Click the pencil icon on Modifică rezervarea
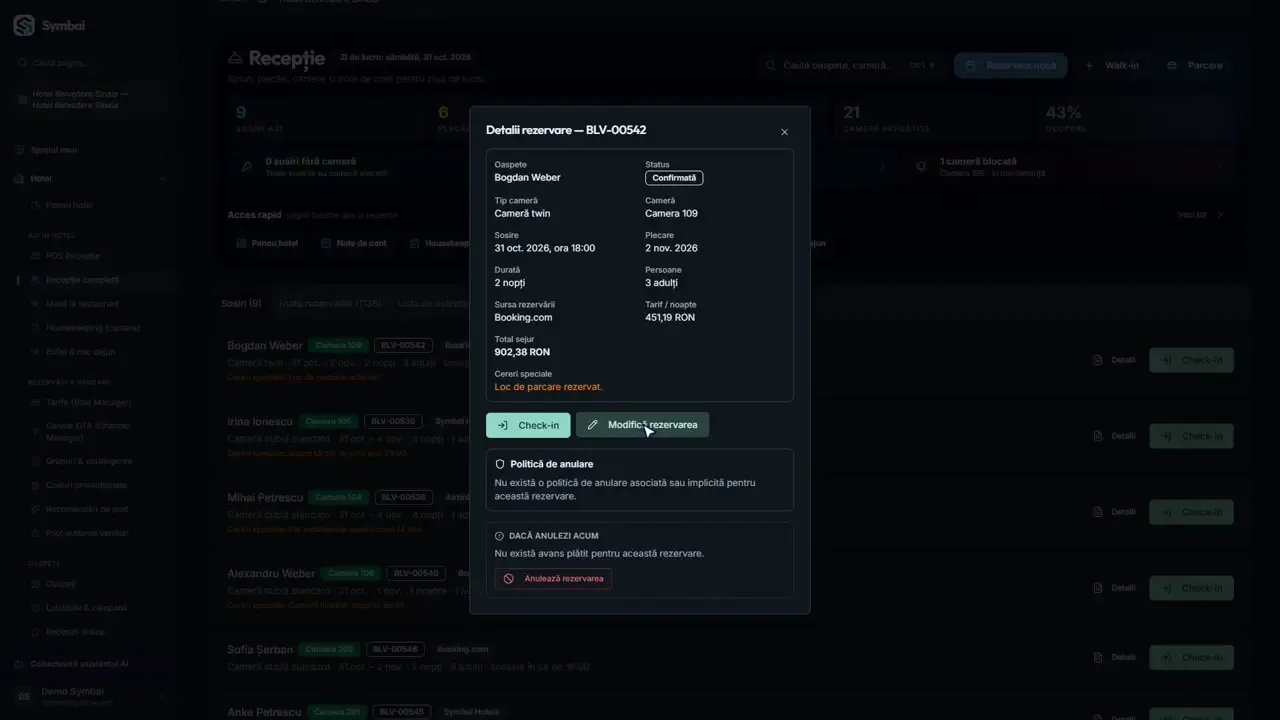The width and height of the screenshot is (1280, 720). click(592, 425)
